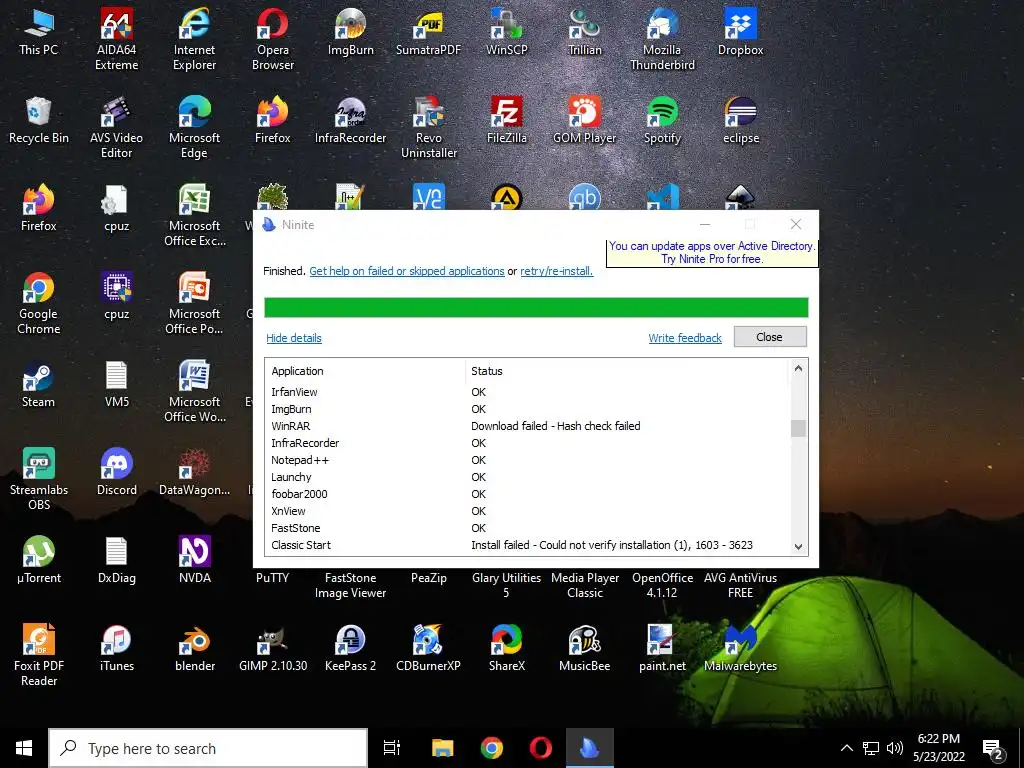Open 'Get help on failed or skipped applications' link

407,271
